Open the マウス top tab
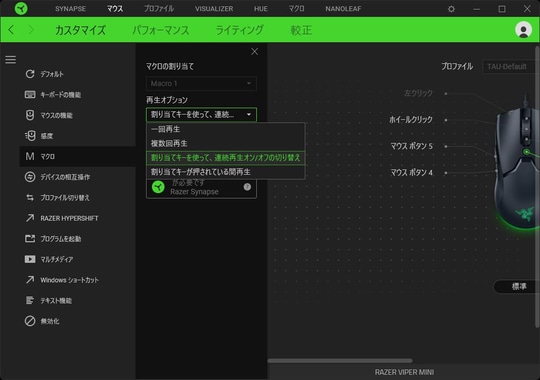Screen dimensions: 540x380 pyautogui.click(x=115, y=9)
